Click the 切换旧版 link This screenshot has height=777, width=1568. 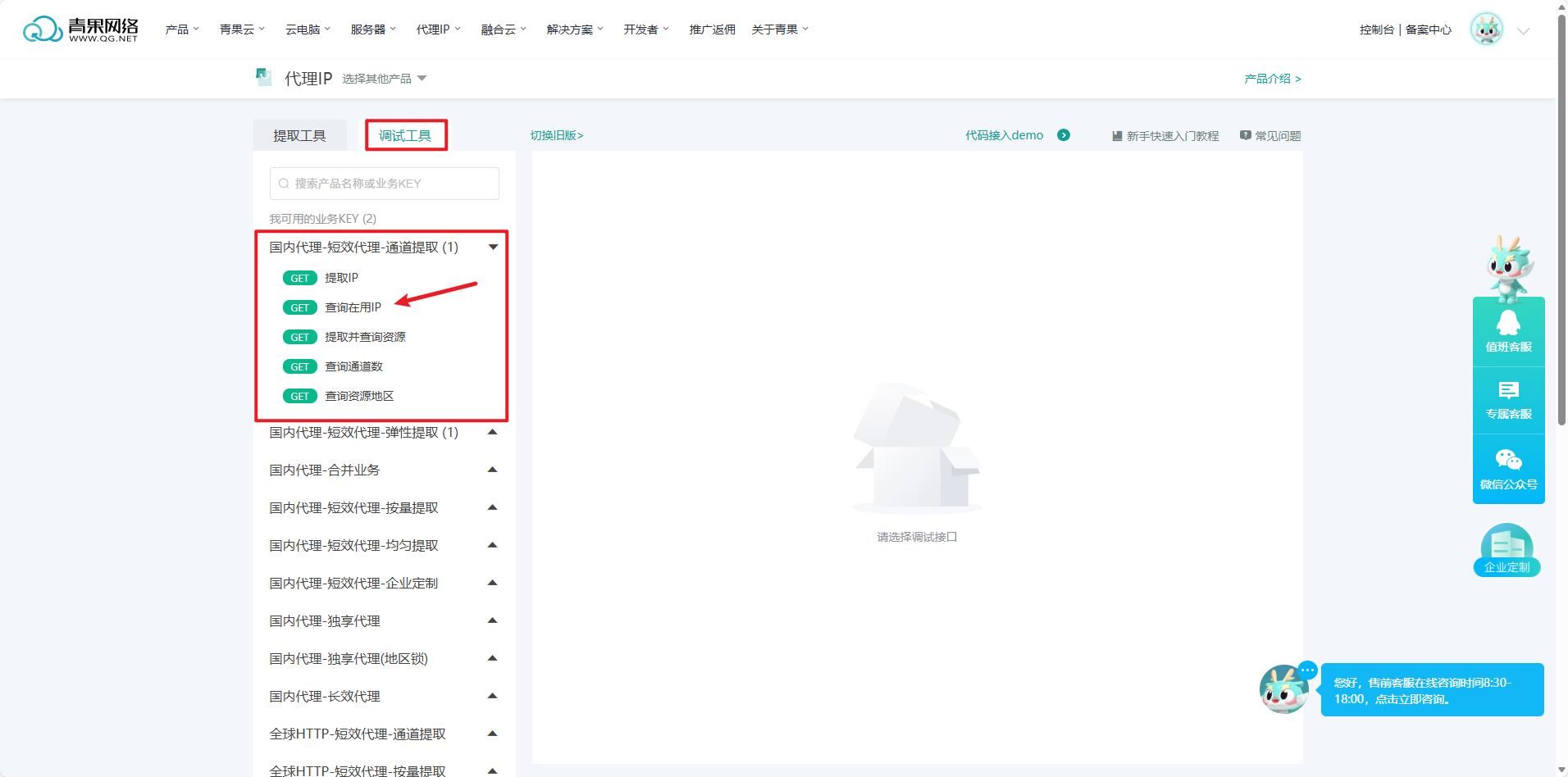[x=557, y=135]
